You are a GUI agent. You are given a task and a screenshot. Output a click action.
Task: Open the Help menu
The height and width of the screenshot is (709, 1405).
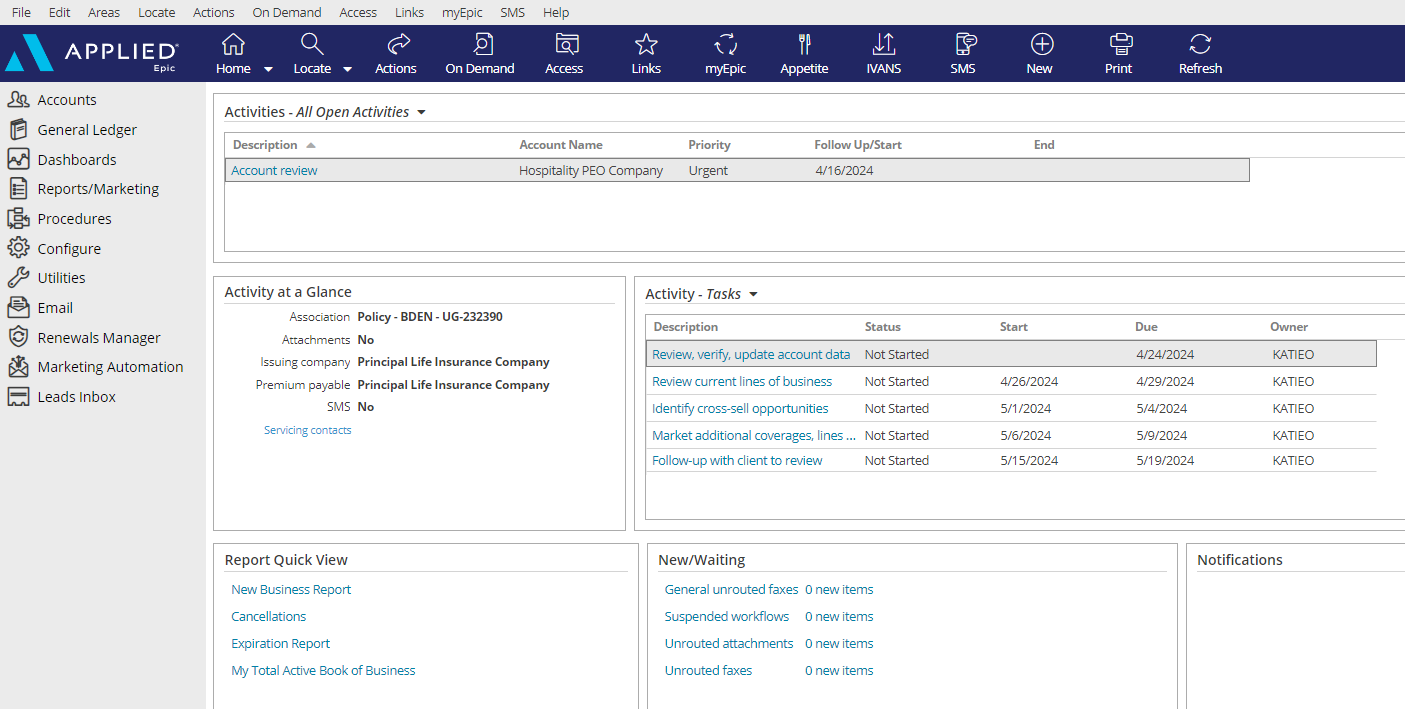point(556,12)
